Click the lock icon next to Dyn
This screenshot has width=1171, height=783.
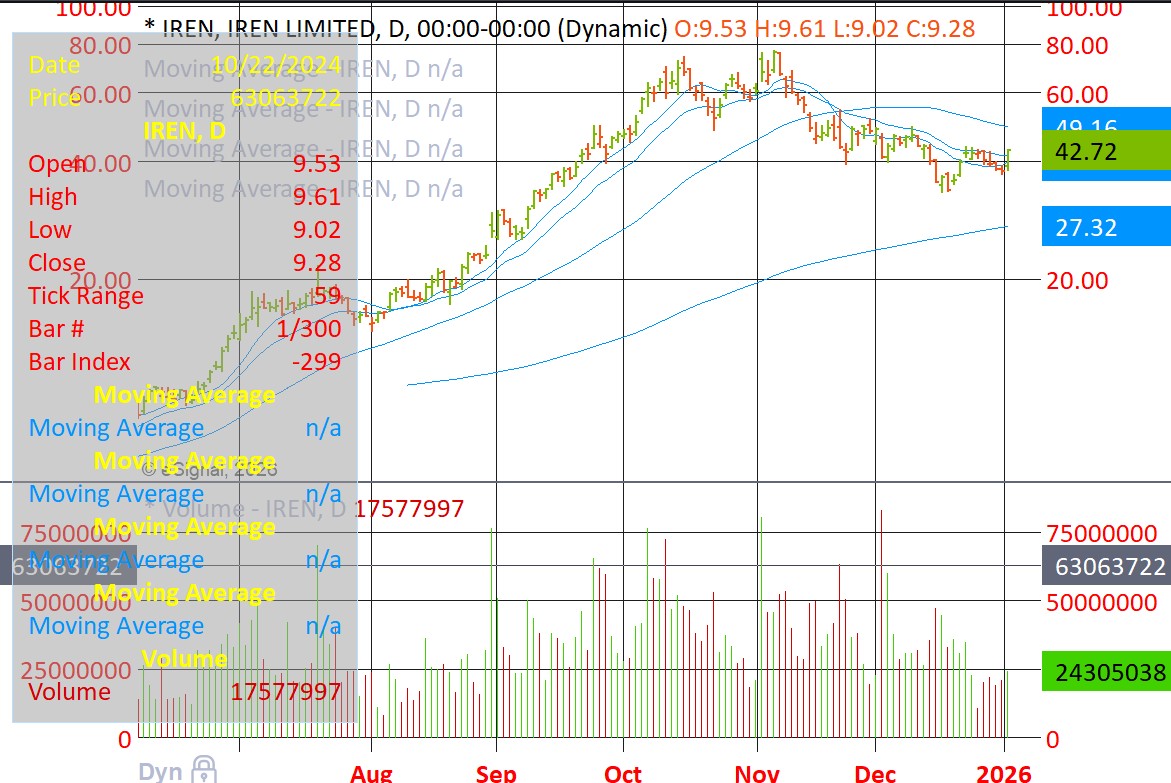pos(203,769)
